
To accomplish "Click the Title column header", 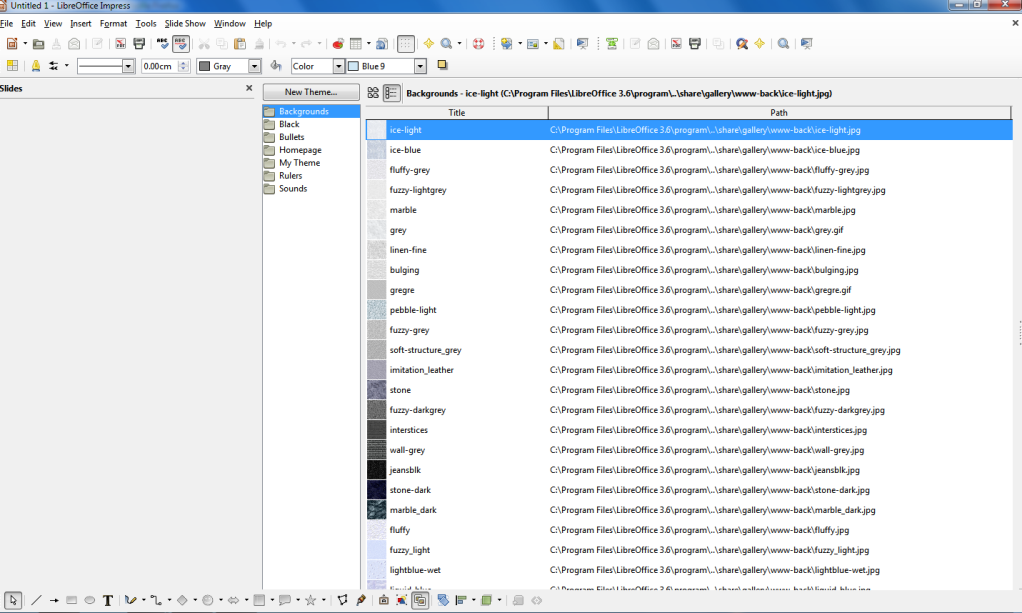I will 457,113.
